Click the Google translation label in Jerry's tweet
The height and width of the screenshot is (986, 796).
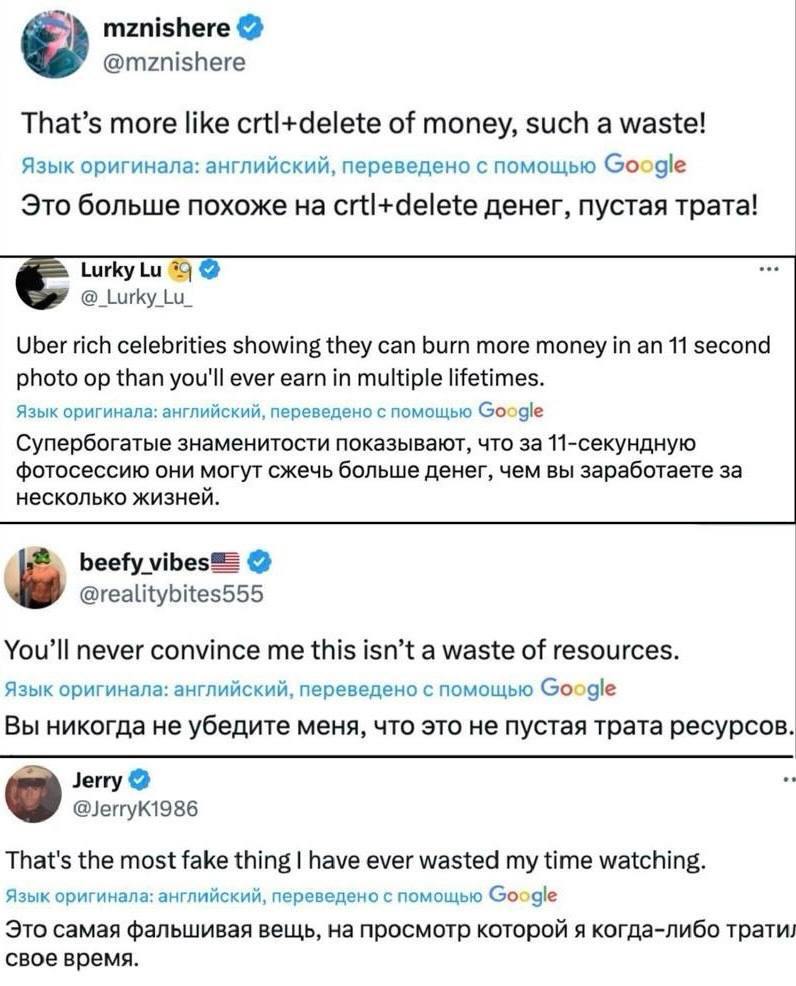click(x=525, y=894)
